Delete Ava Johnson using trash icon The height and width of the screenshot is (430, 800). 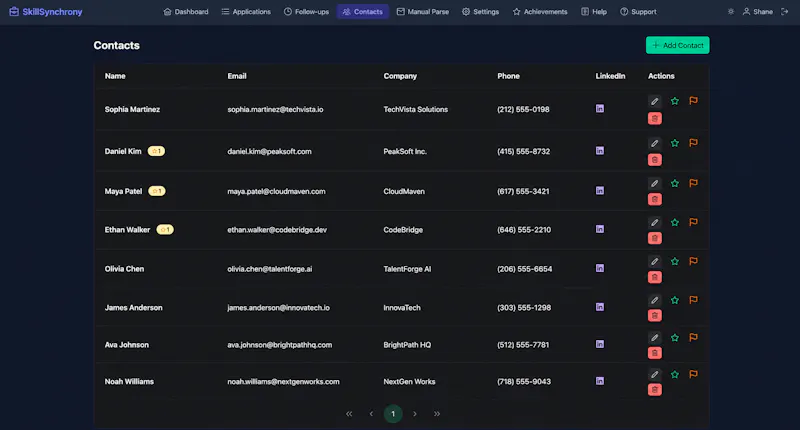655,353
